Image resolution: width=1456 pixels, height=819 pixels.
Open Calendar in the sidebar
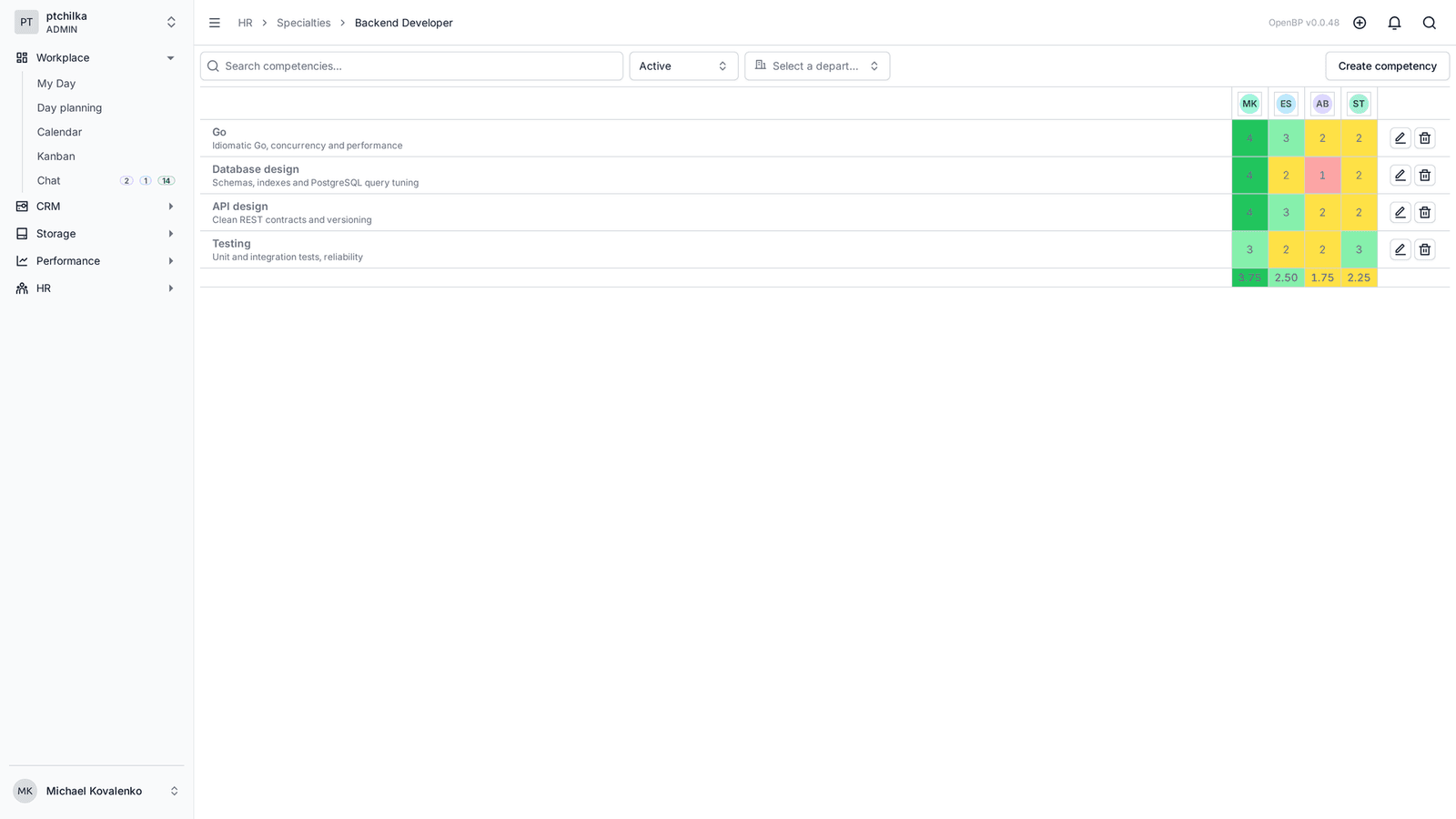coord(59,132)
